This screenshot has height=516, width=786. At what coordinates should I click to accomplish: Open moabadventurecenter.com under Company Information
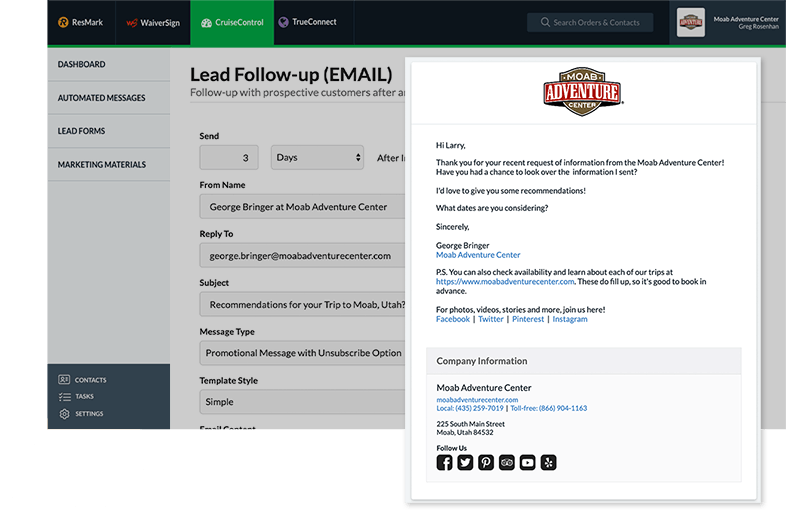point(477,400)
